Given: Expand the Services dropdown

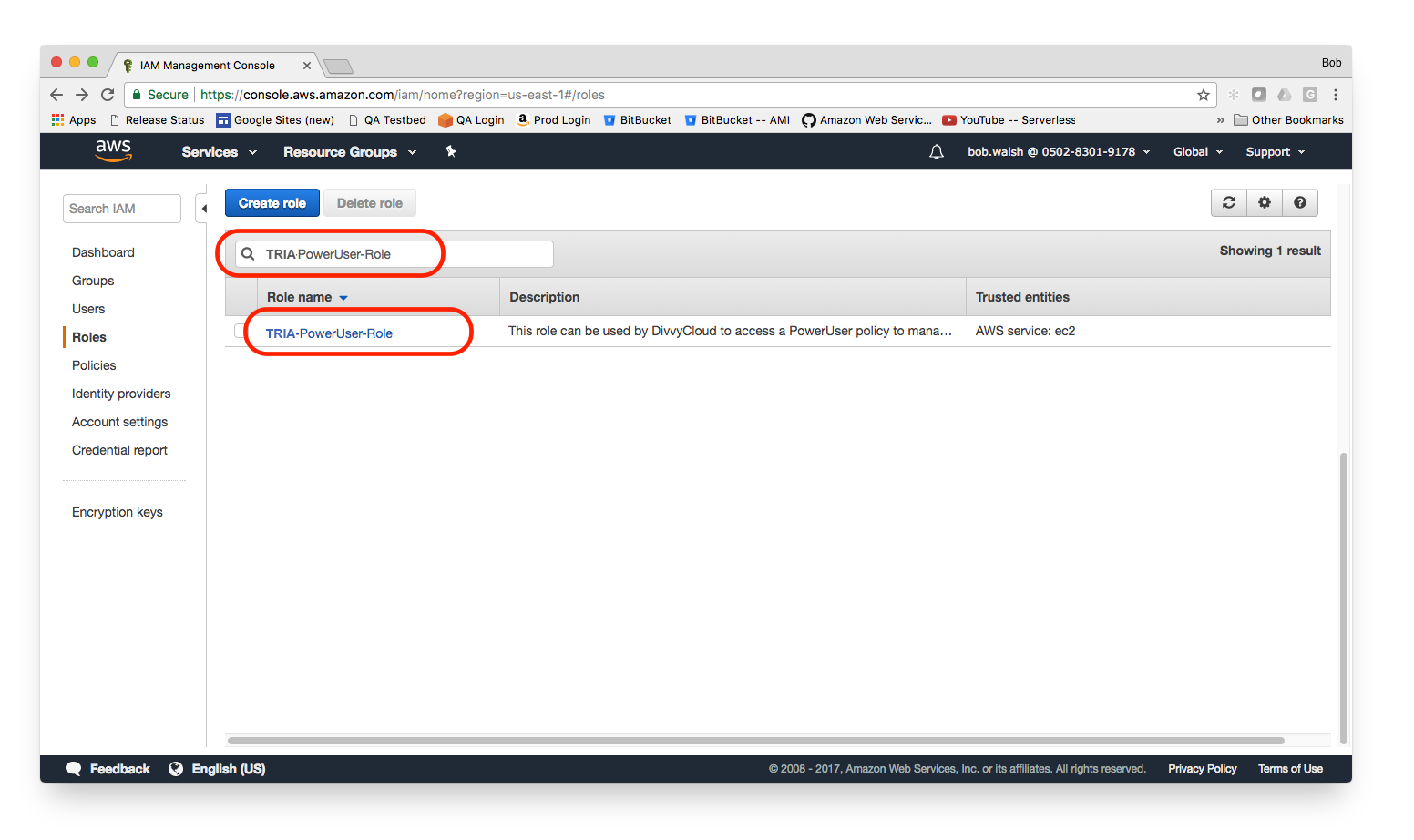Looking at the screenshot, I should (220, 152).
